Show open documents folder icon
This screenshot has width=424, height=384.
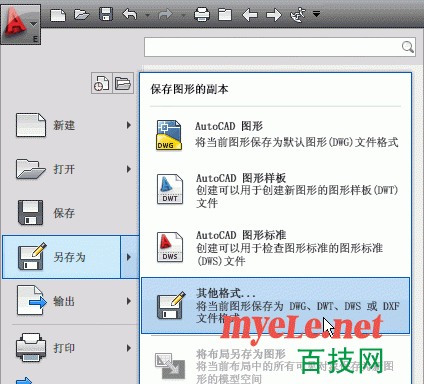[x=123, y=83]
